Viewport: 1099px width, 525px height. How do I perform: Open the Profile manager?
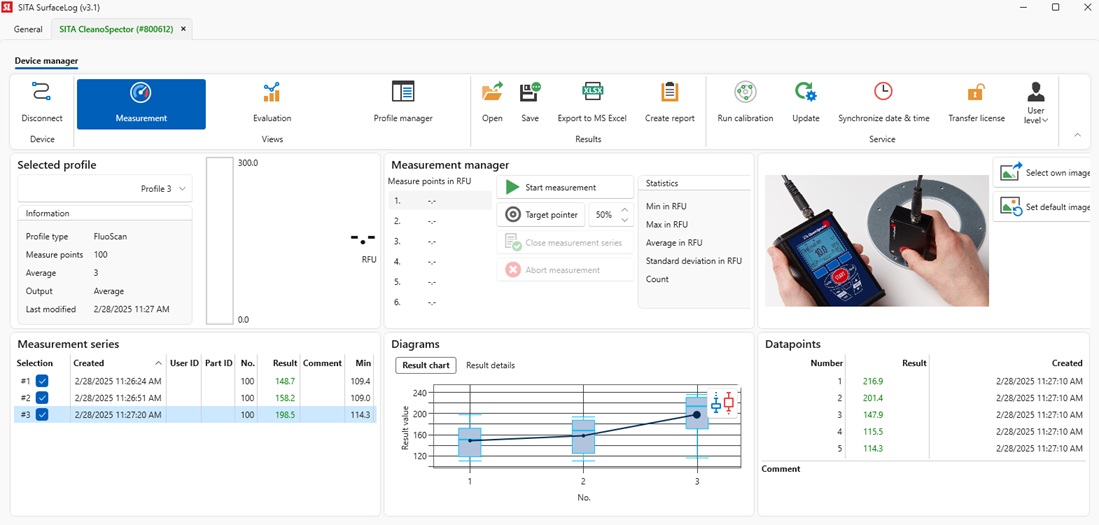pos(403,94)
